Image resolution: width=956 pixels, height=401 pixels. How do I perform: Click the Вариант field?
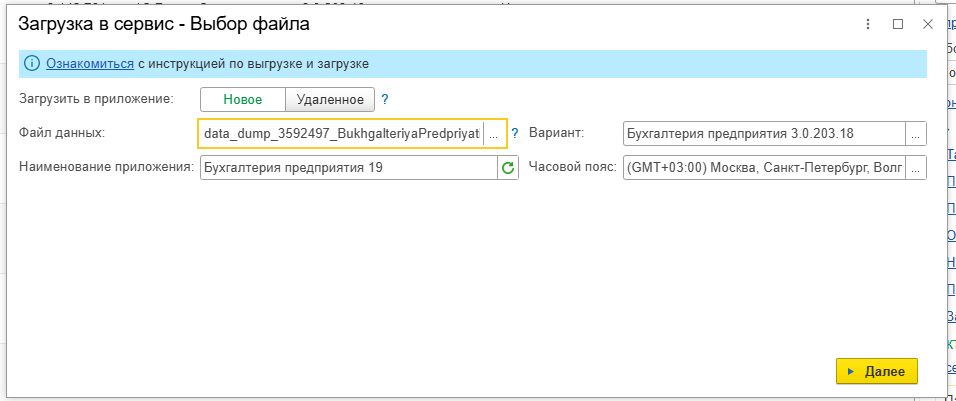[x=765, y=133]
